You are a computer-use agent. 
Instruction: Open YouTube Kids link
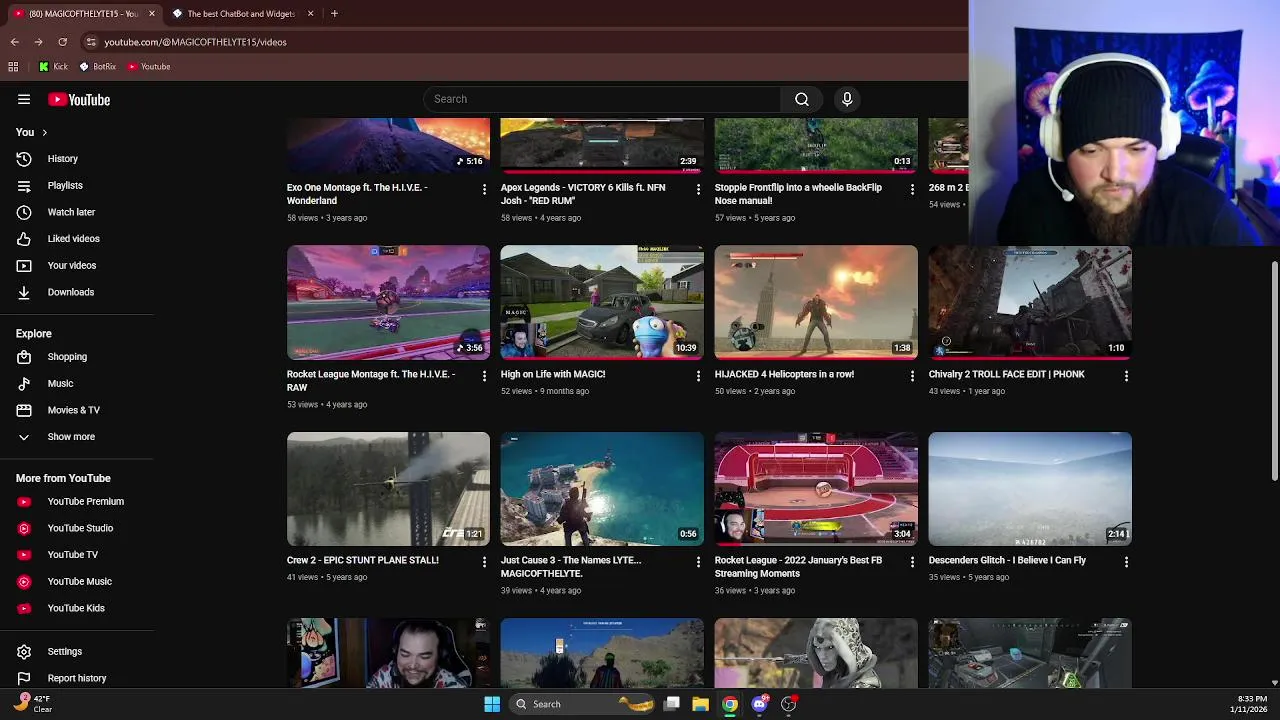tap(77, 608)
